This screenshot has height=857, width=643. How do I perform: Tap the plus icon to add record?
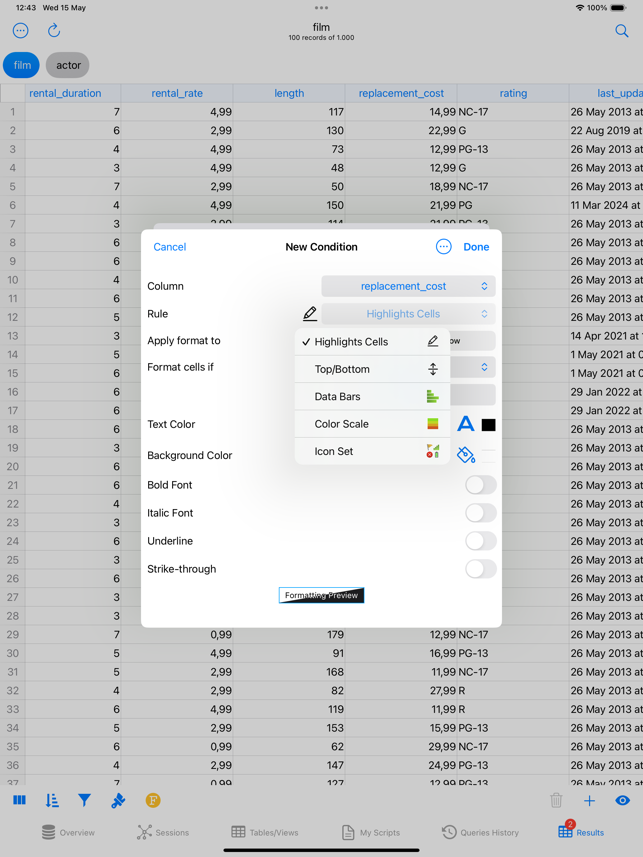pyautogui.click(x=589, y=800)
